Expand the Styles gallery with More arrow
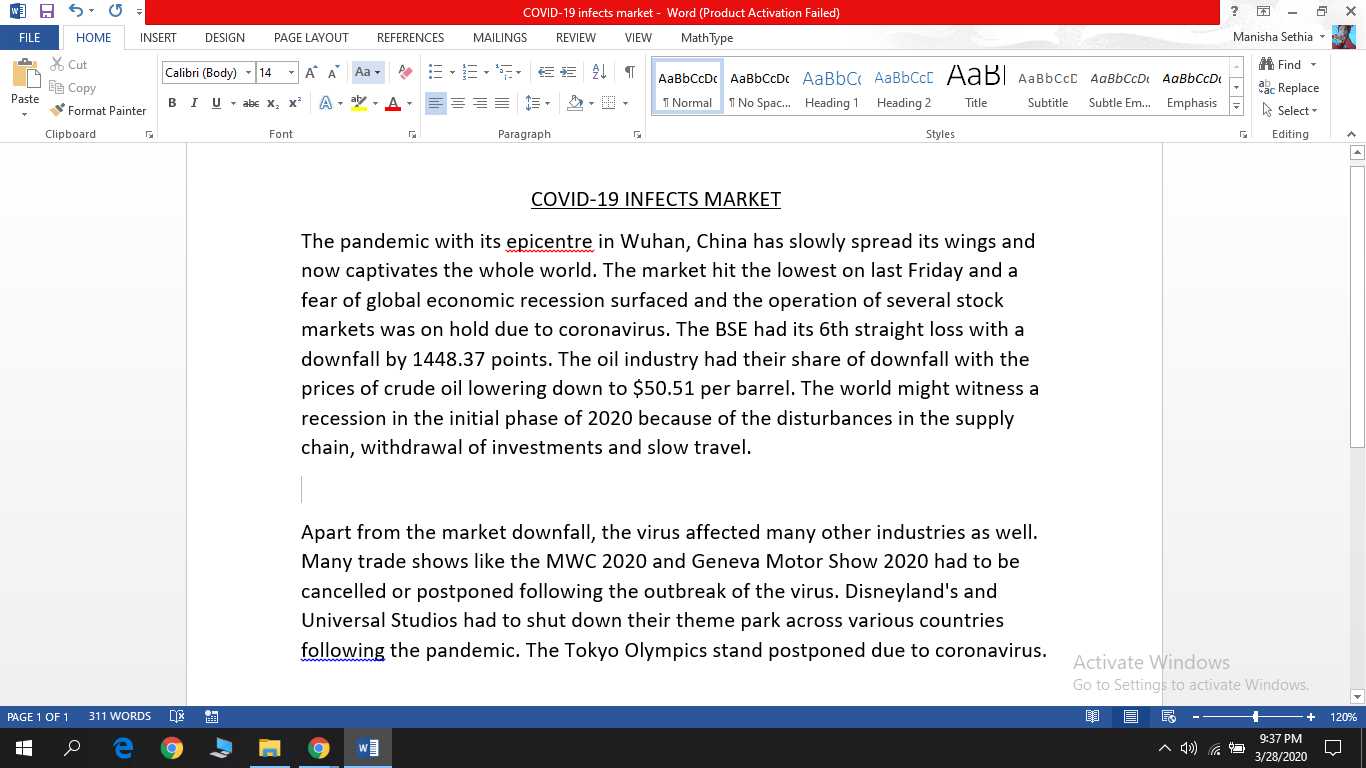The image size is (1366, 768). [x=1236, y=107]
